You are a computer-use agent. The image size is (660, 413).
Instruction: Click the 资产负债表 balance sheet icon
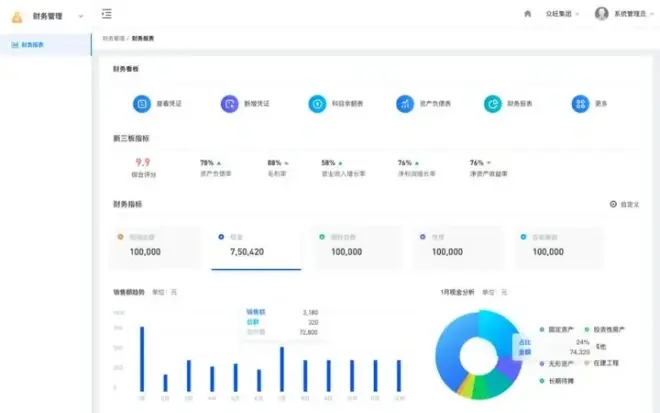pyautogui.click(x=404, y=103)
